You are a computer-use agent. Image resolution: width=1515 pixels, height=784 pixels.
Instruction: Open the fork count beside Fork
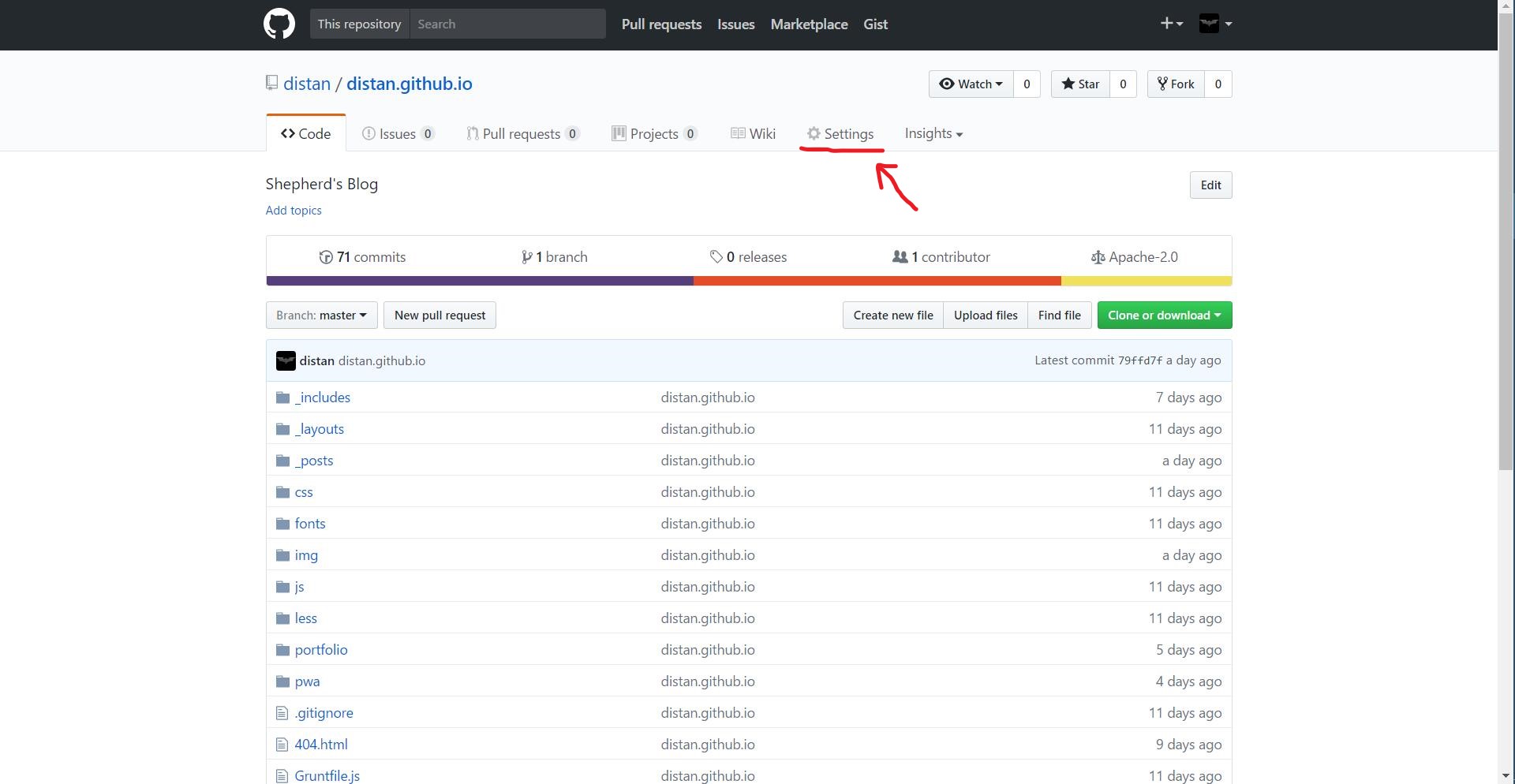click(1218, 84)
